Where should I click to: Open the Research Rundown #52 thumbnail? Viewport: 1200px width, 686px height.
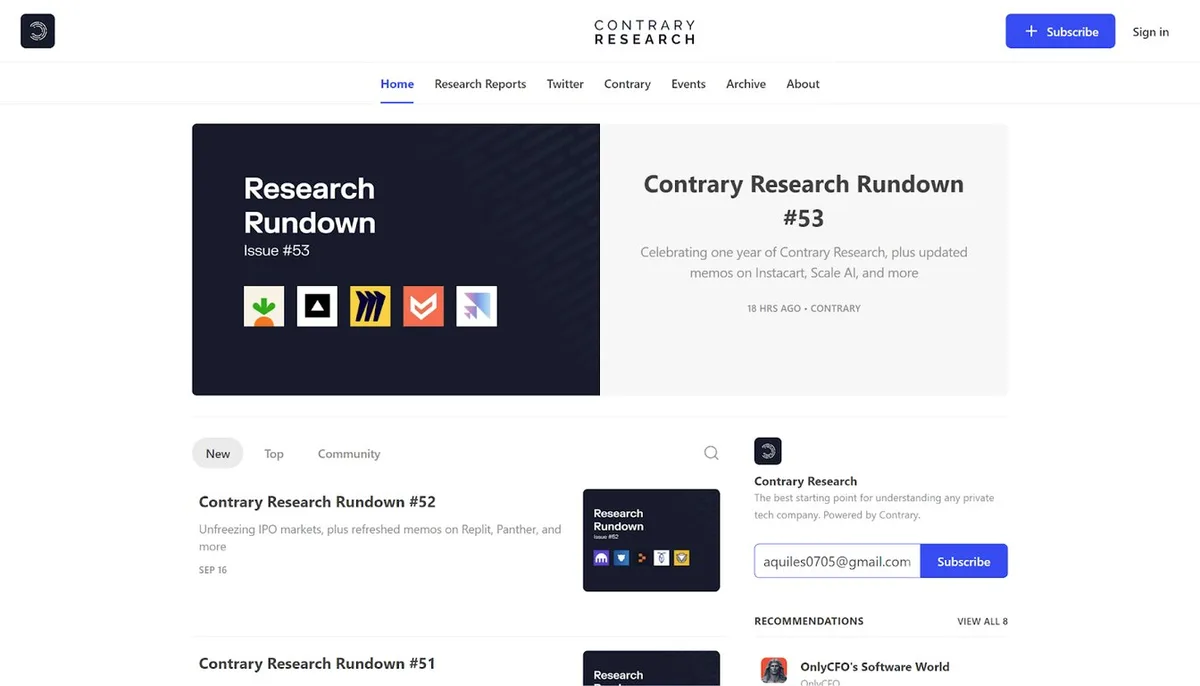(651, 540)
